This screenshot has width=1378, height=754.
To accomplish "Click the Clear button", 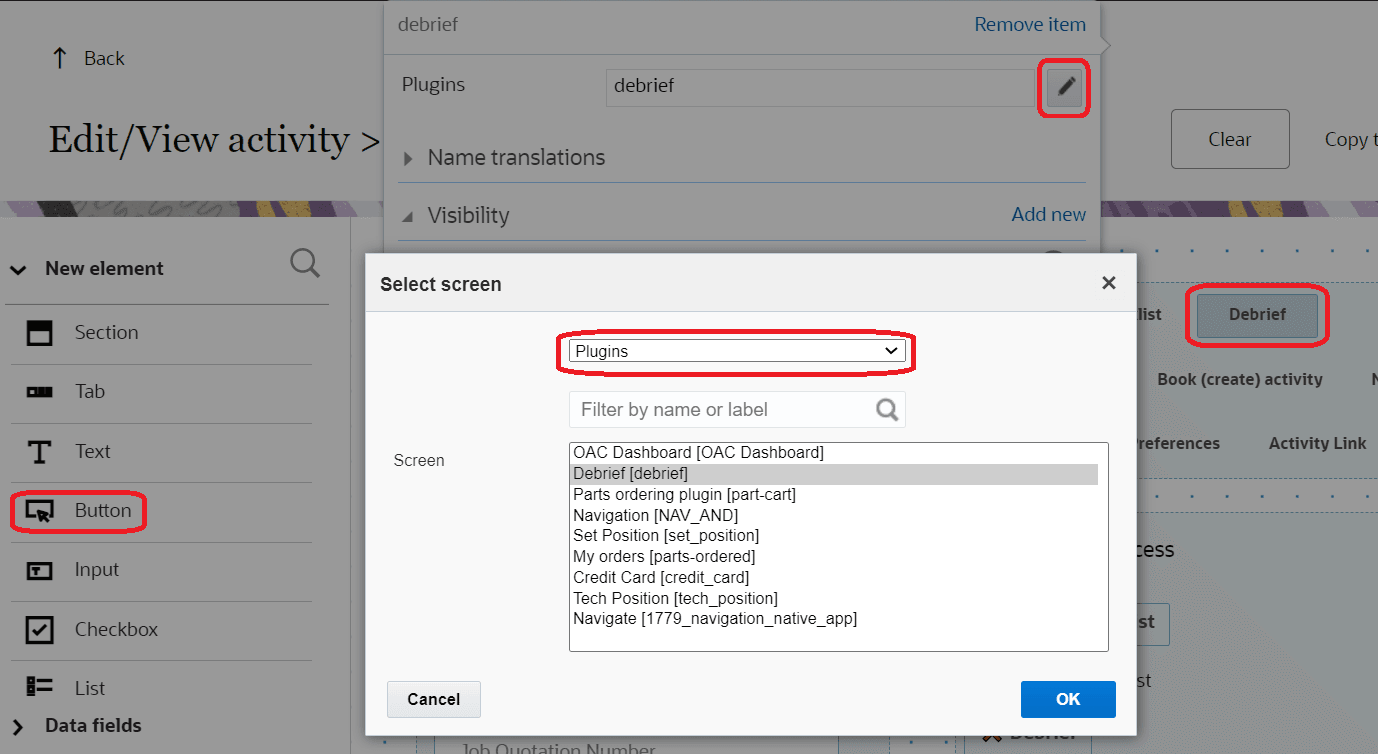I will [x=1230, y=139].
